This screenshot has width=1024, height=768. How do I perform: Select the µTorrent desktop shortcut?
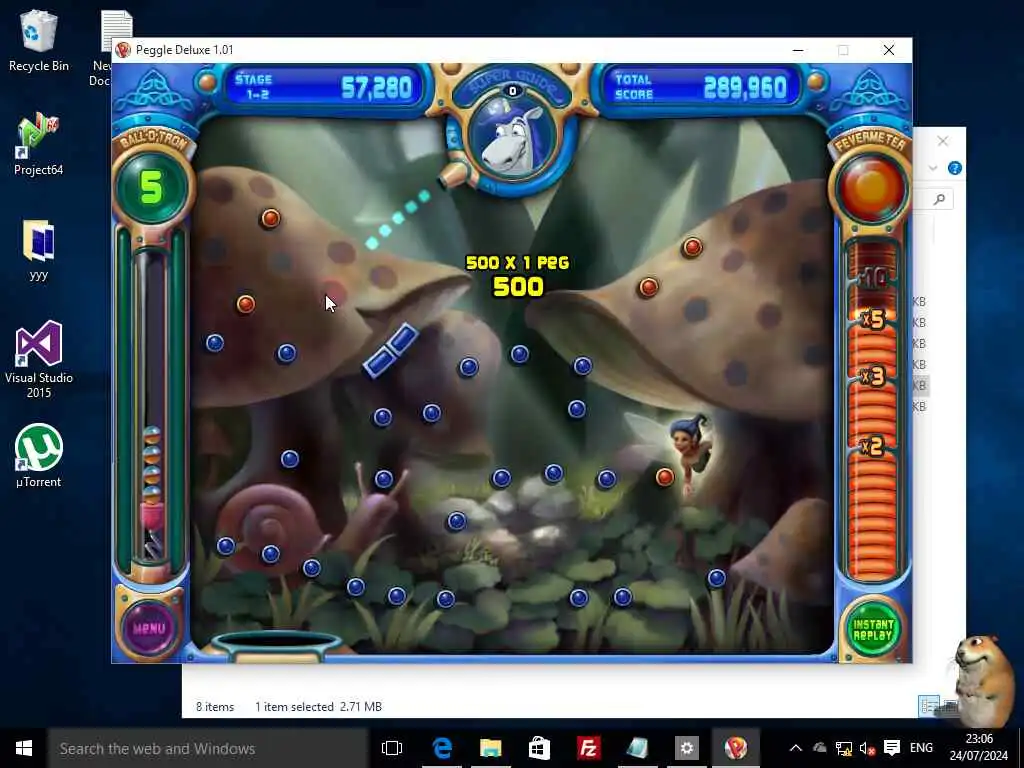tap(39, 455)
